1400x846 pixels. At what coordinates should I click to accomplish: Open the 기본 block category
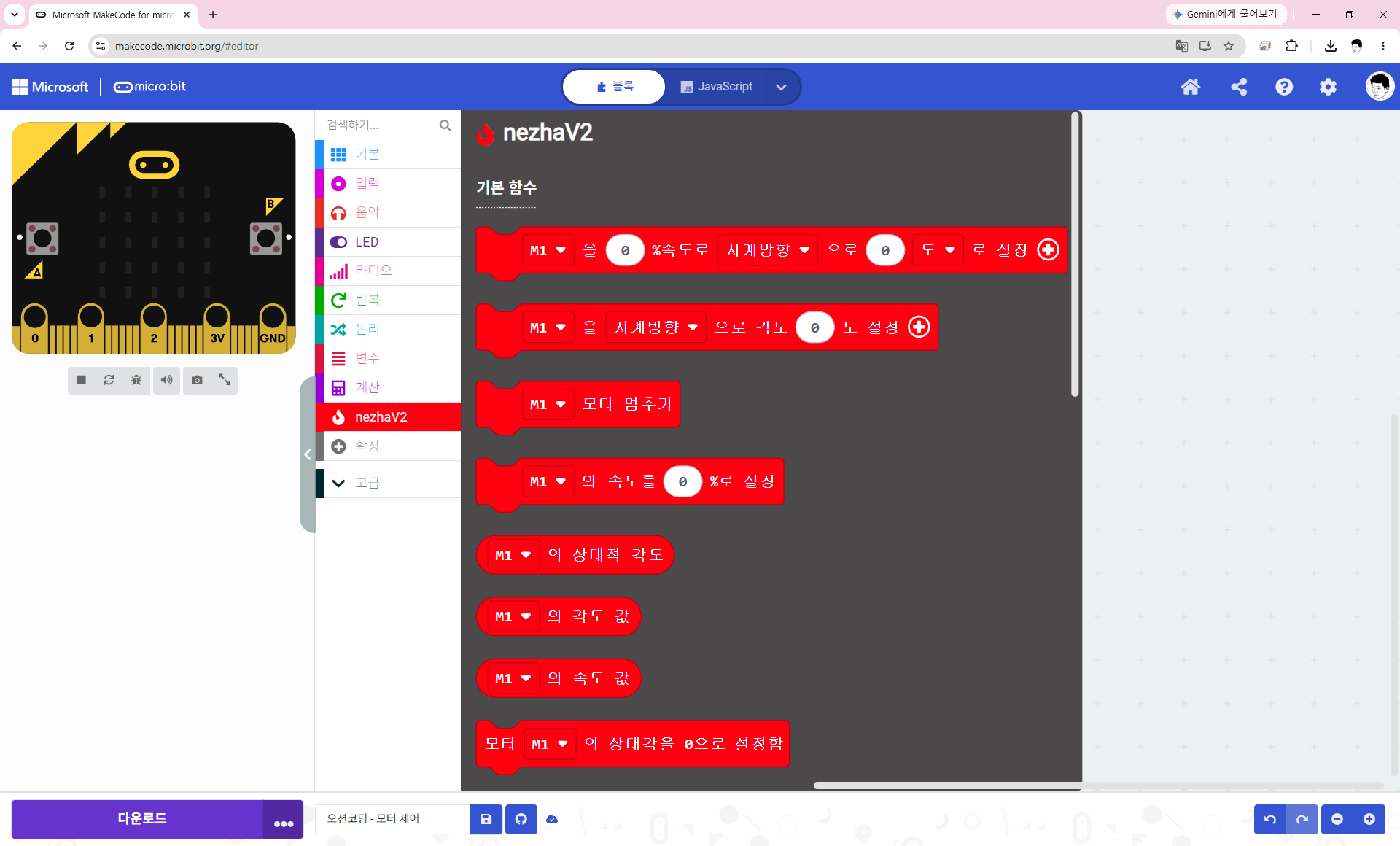[x=388, y=155]
